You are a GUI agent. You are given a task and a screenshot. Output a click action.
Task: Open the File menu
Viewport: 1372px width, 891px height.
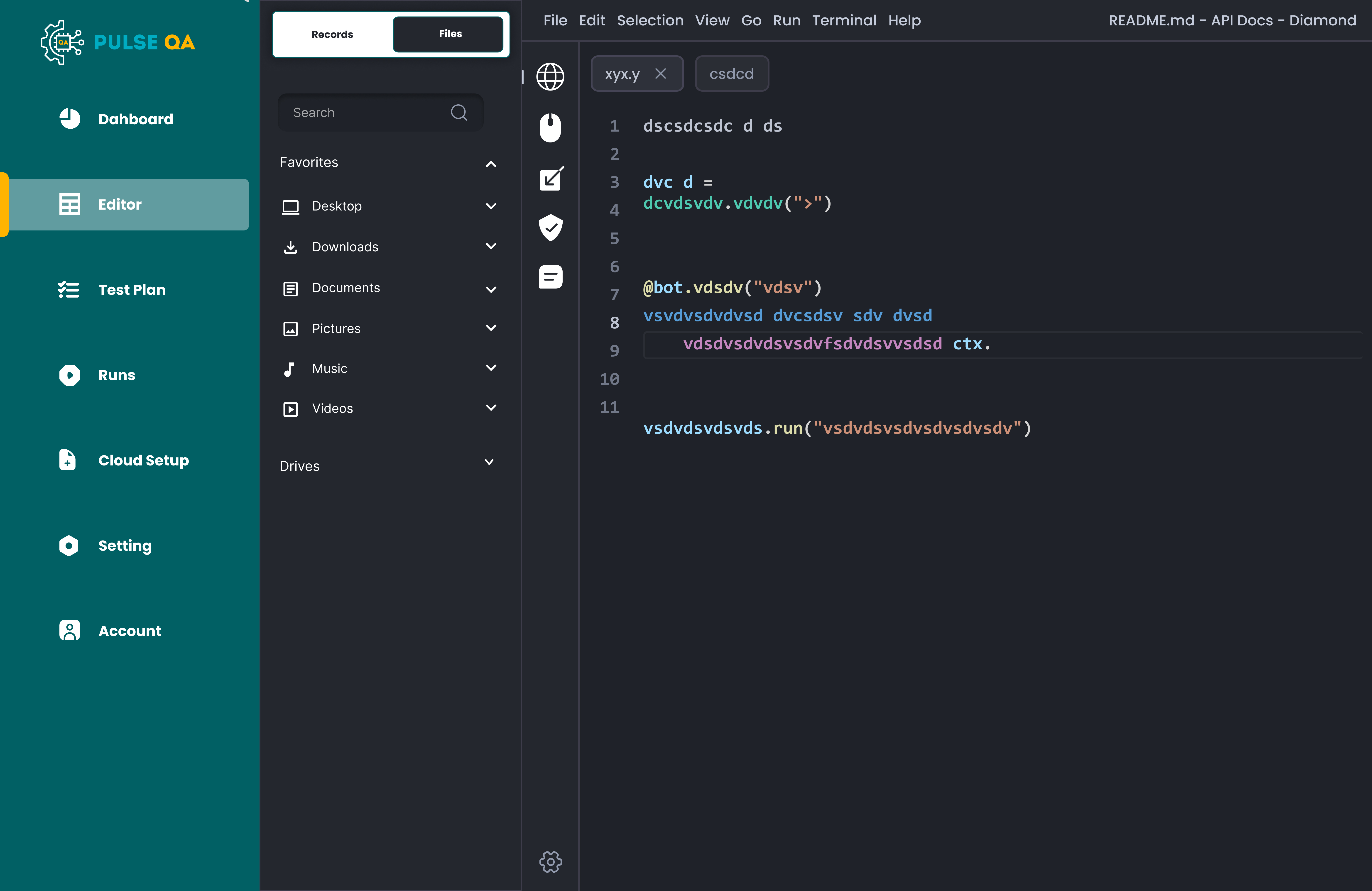555,20
